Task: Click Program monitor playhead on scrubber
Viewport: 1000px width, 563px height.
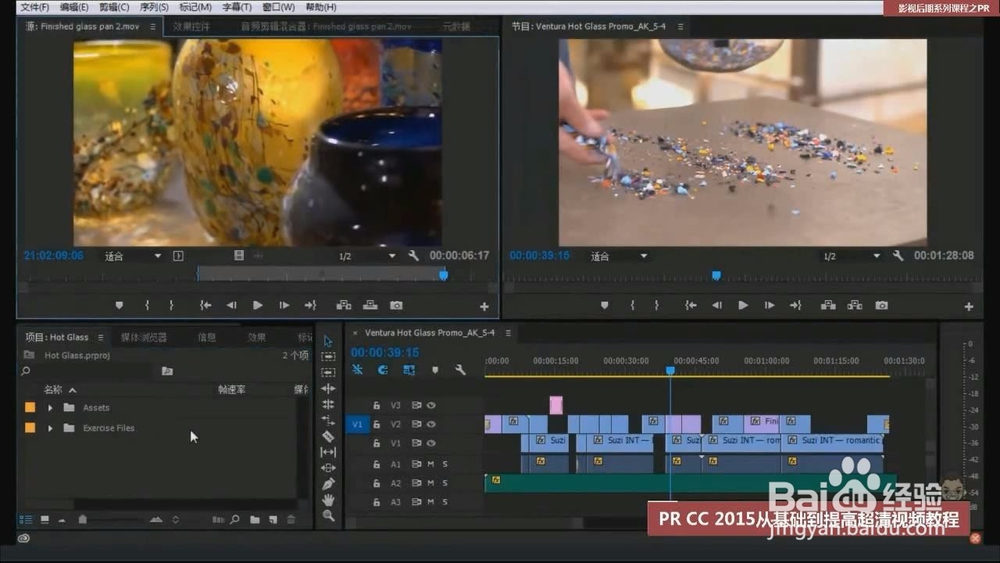Action: 716,275
